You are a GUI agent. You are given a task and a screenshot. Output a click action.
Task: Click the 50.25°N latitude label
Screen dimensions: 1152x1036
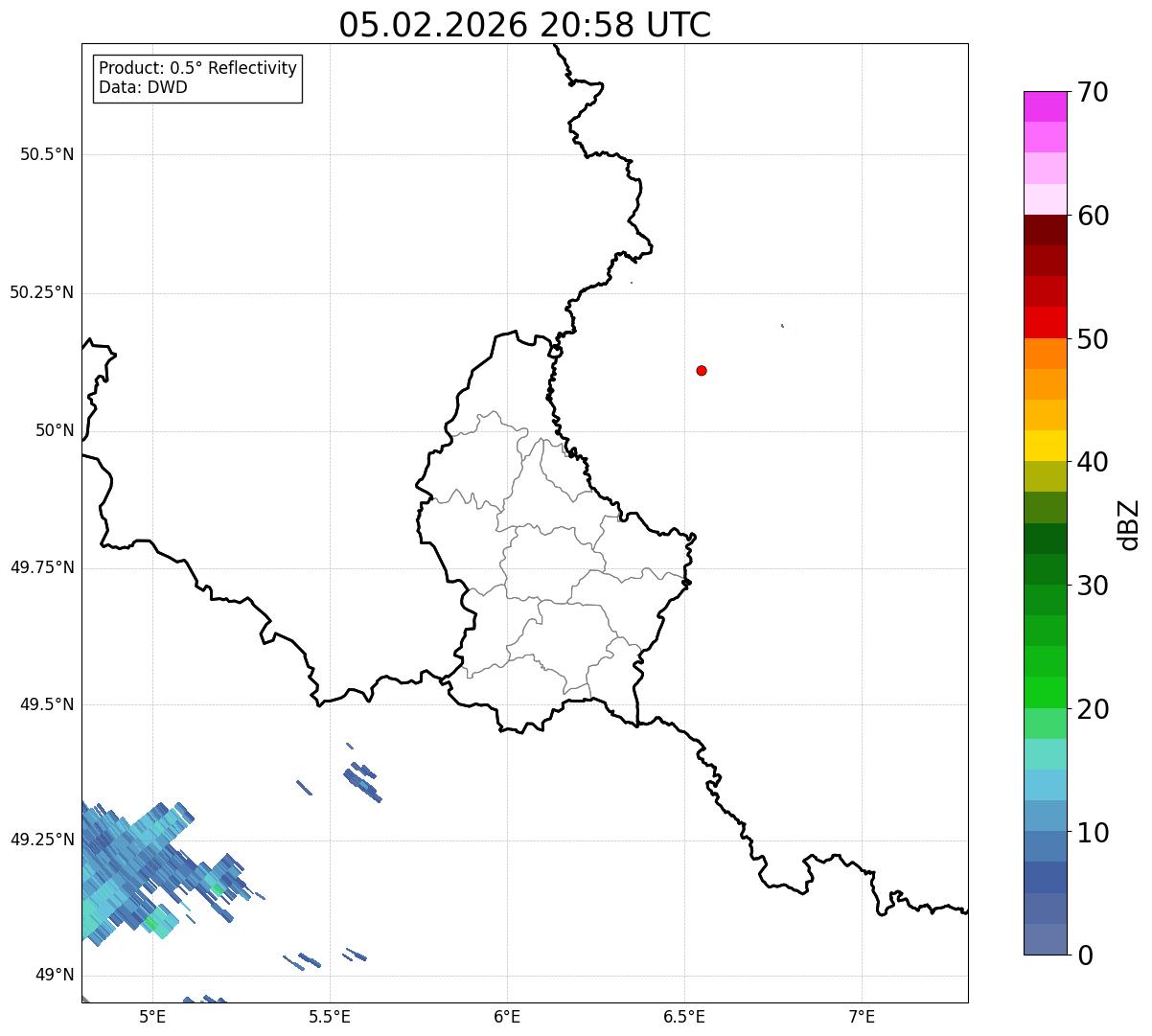[42, 292]
